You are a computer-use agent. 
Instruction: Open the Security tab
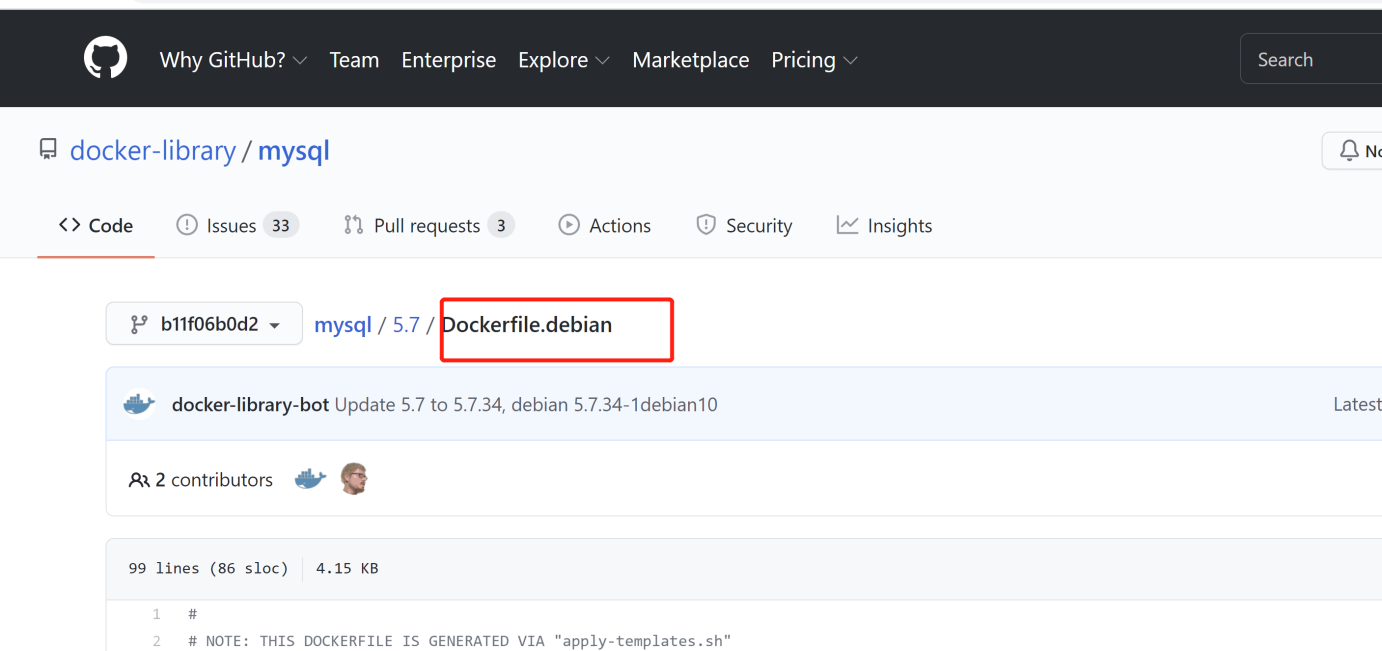click(x=744, y=226)
